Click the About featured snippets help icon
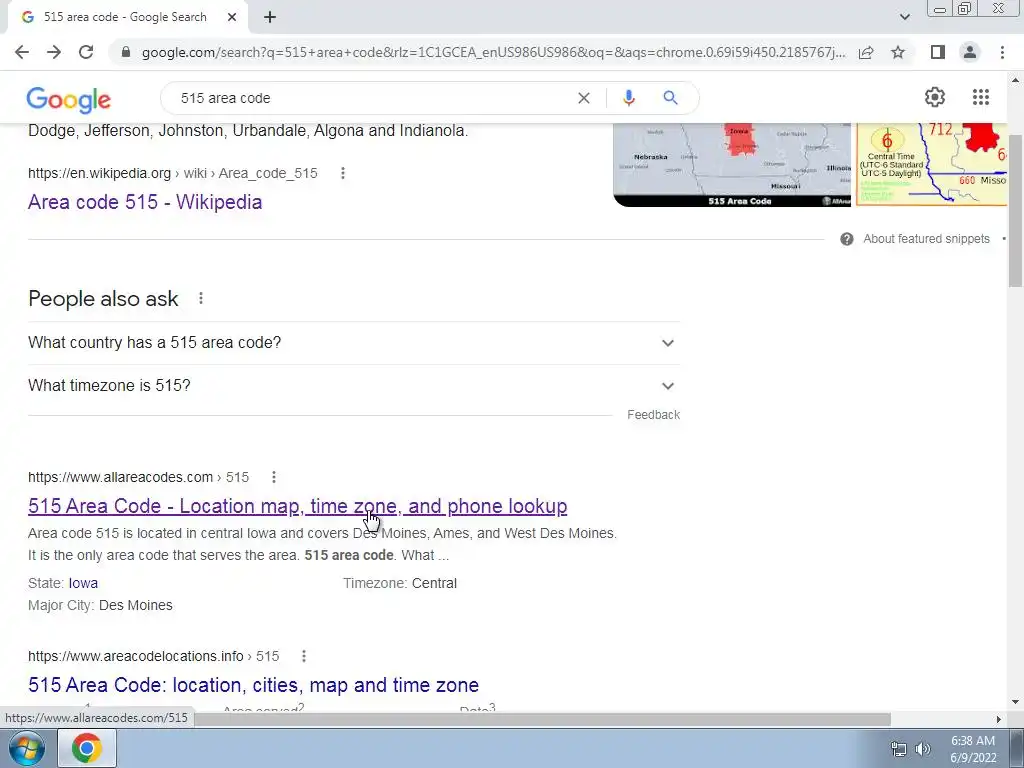Image resolution: width=1024 pixels, height=768 pixels. point(847,239)
